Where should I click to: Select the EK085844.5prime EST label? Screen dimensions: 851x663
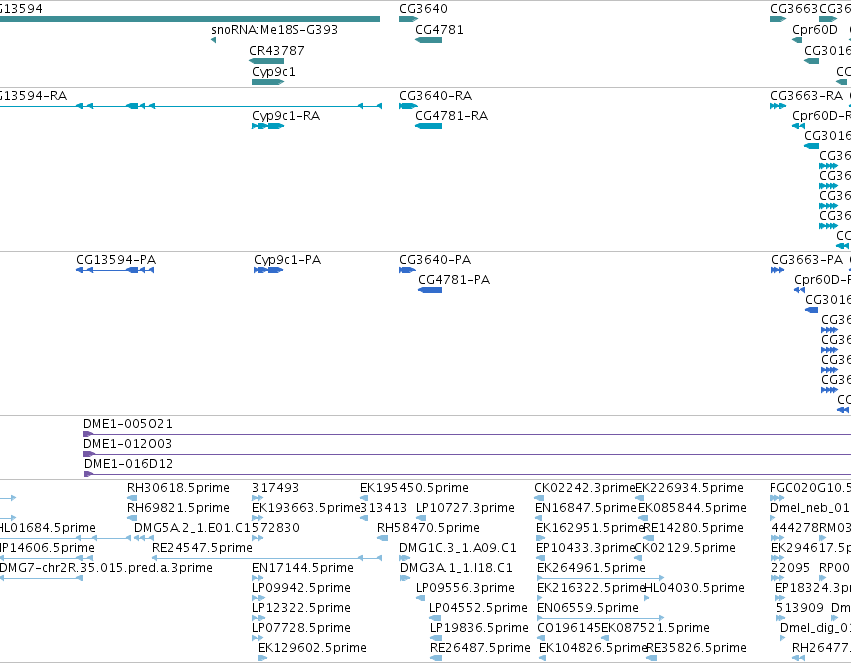692,508
